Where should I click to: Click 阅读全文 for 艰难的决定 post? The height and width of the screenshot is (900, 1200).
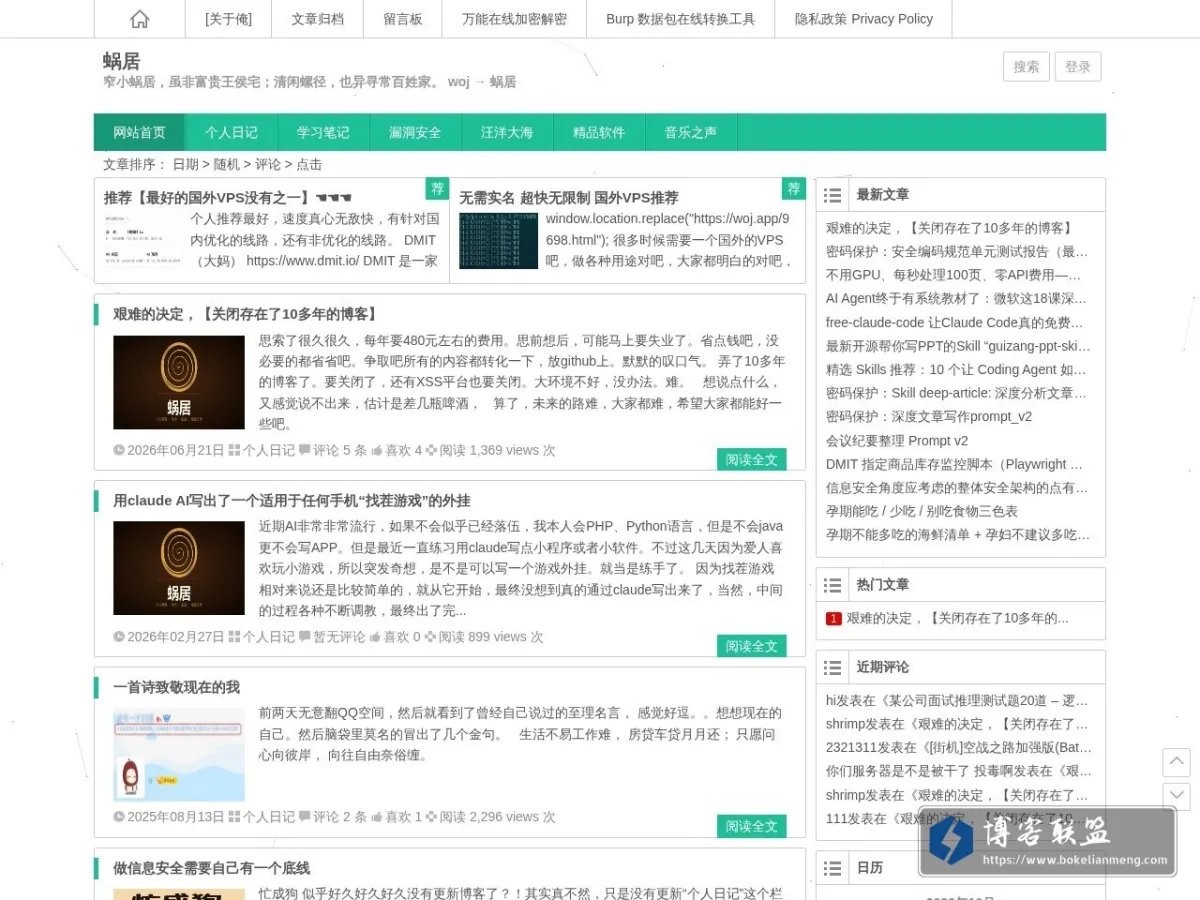pyautogui.click(x=752, y=459)
